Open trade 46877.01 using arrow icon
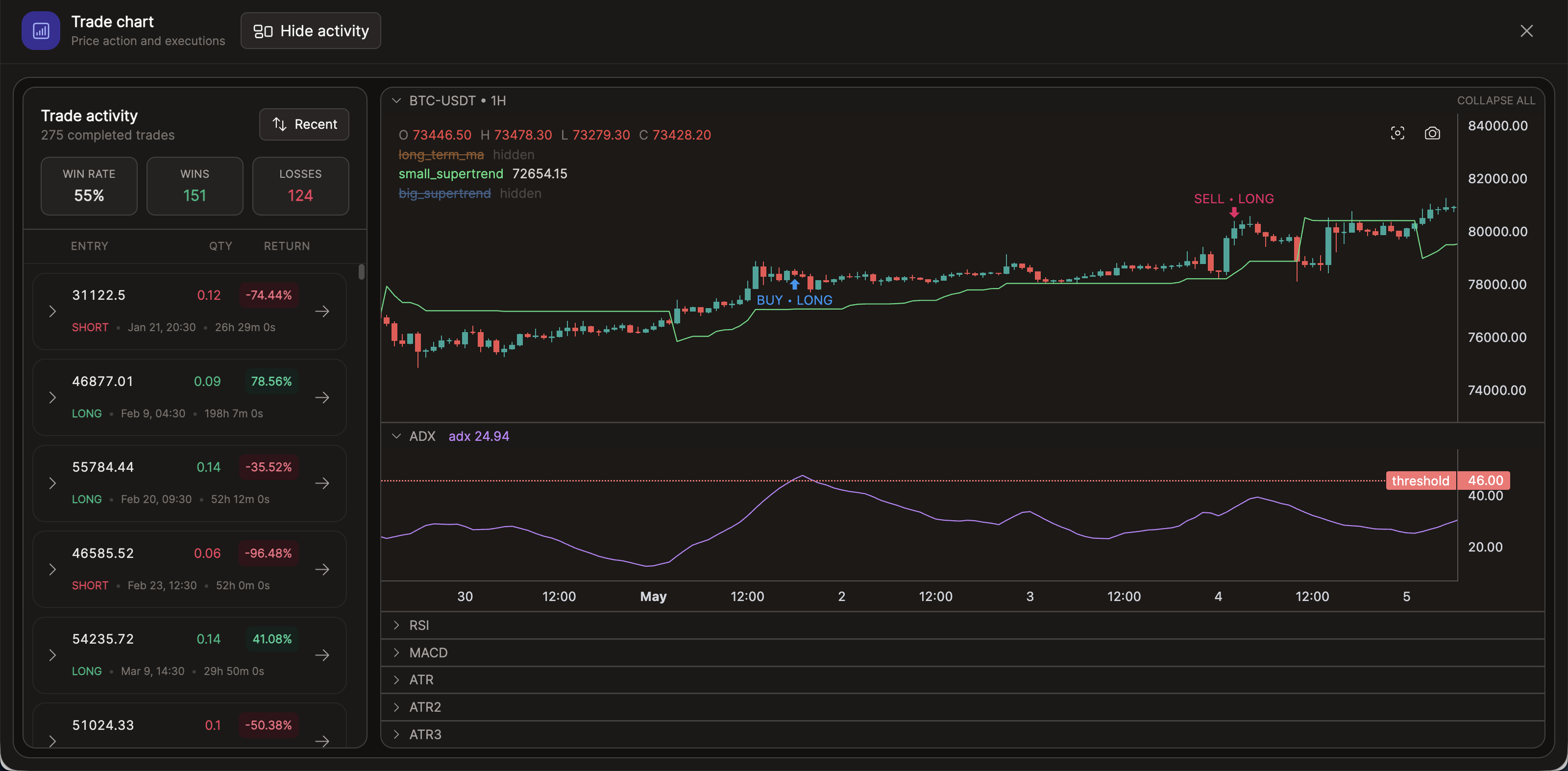Screen dimensions: 1568x771 (x=322, y=397)
